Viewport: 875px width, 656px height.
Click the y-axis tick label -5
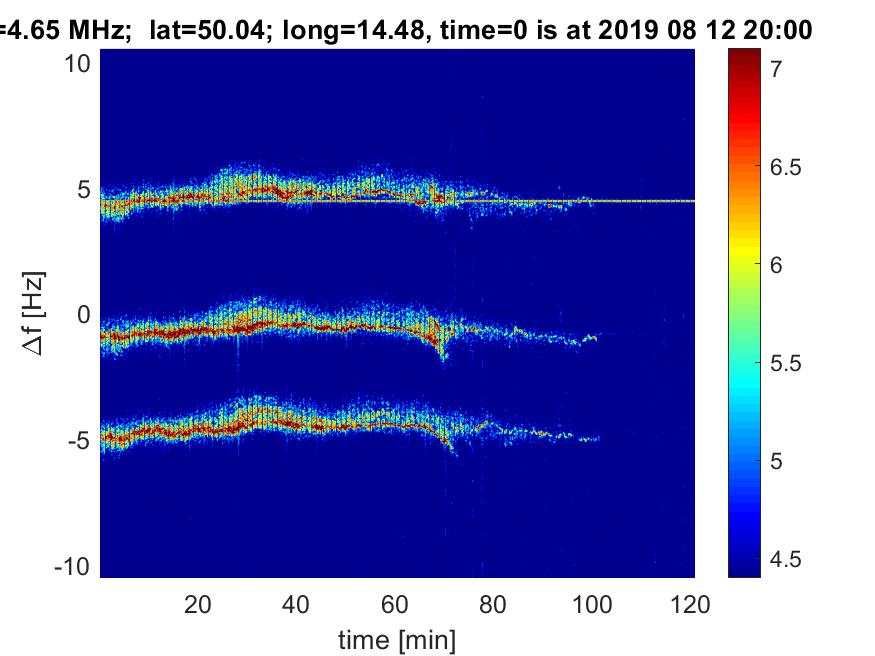[78, 440]
